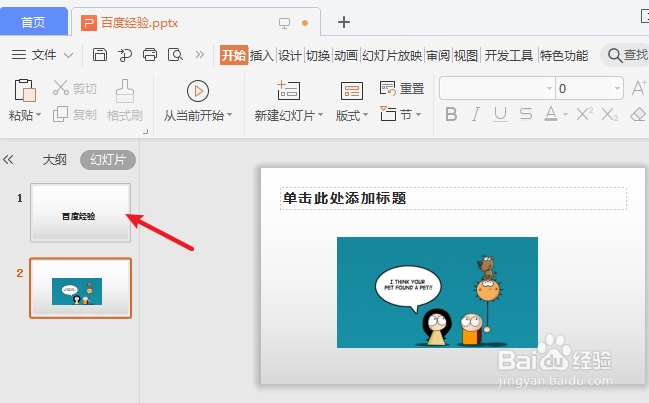Switch to the 特色功能 ribbon tab
Viewport: 649px width, 403px height.
tap(564, 55)
